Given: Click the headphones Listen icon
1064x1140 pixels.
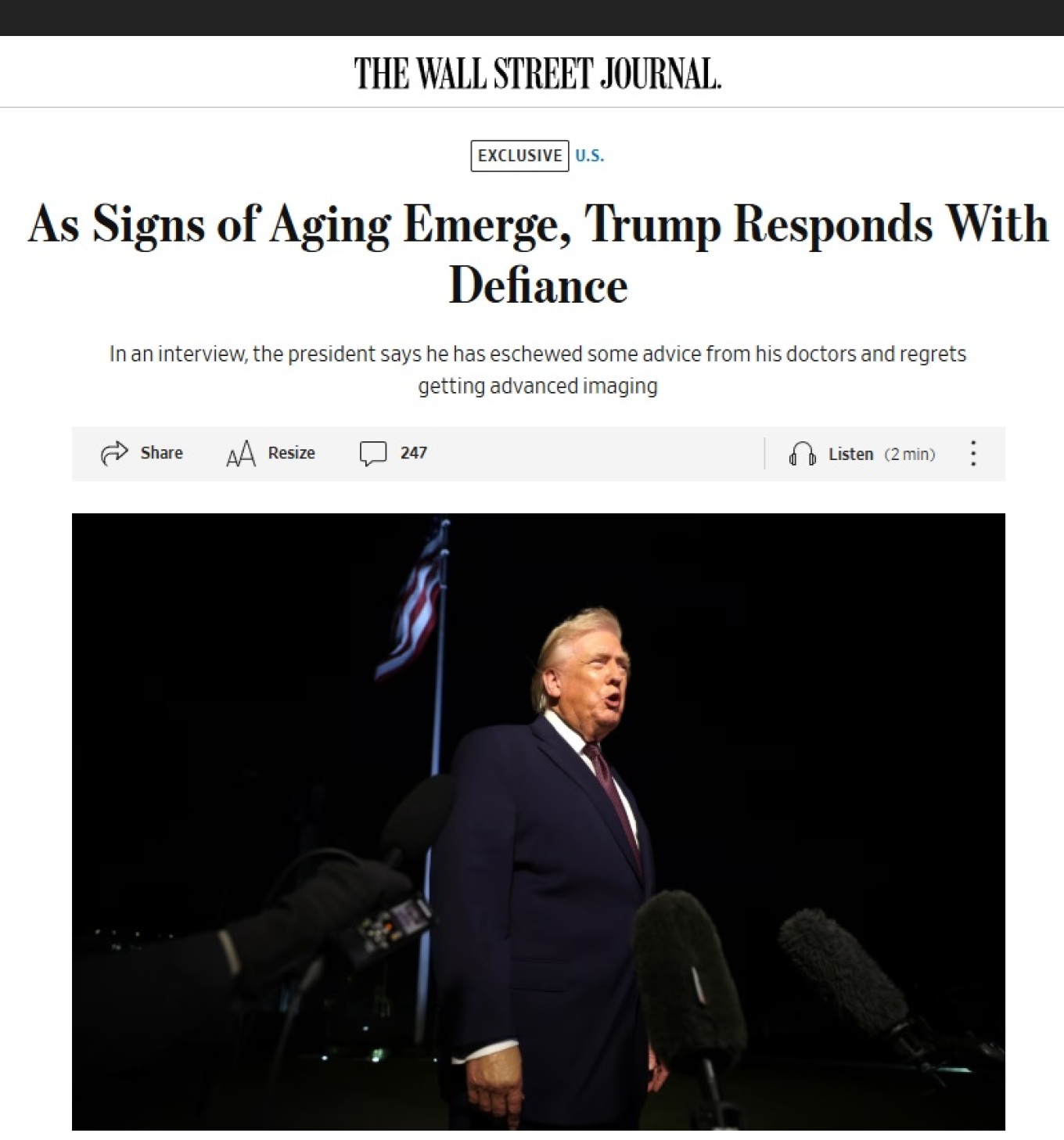Looking at the screenshot, I should (802, 454).
